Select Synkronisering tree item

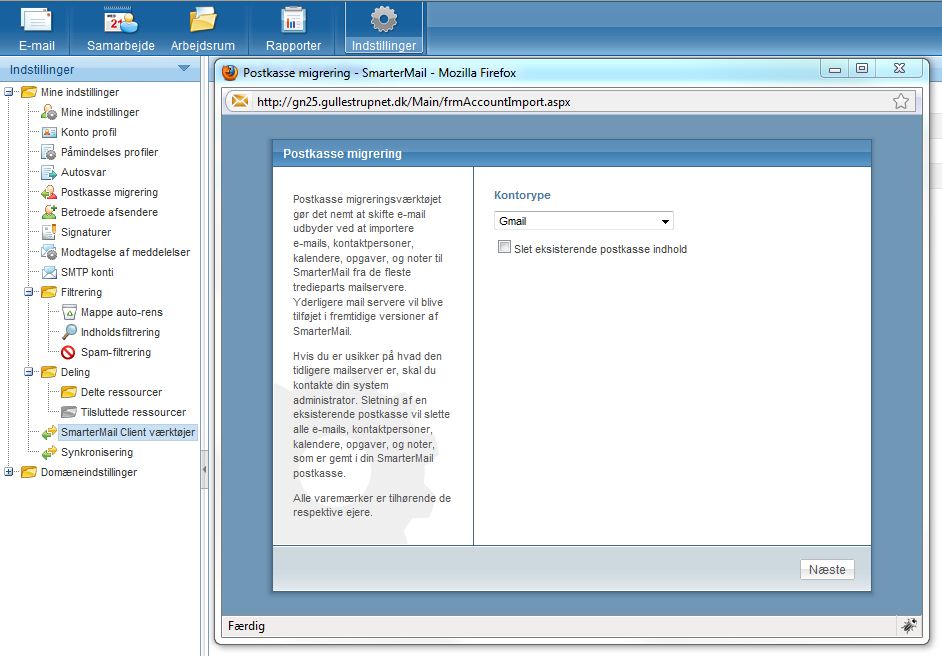(x=97, y=452)
